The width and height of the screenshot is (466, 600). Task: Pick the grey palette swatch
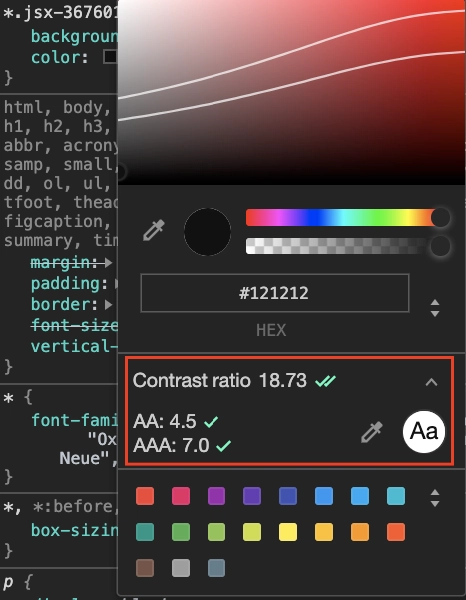point(181,568)
